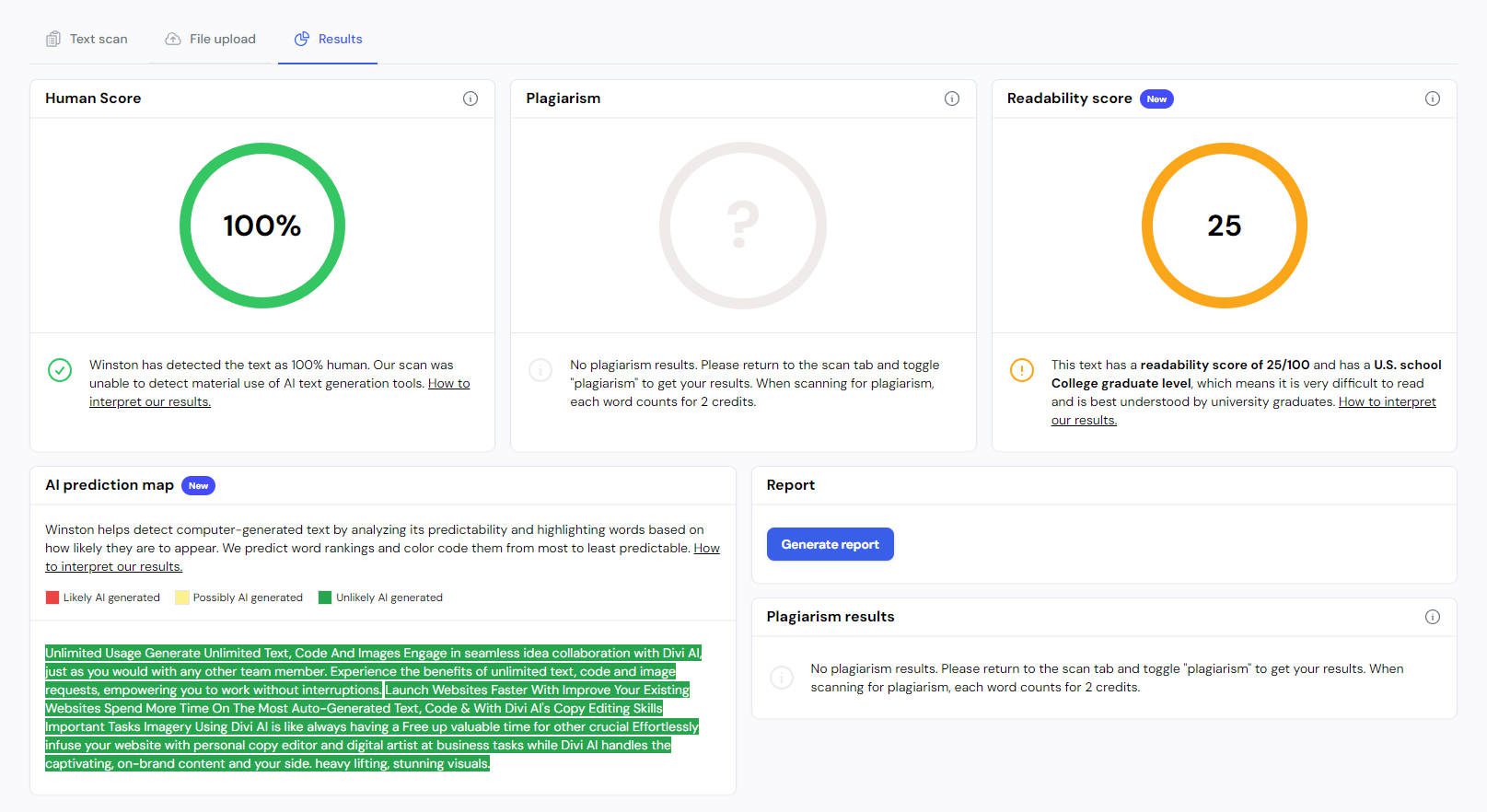The image size is (1487, 812).
Task: Open the Readability score info icon
Action: 1433,99
